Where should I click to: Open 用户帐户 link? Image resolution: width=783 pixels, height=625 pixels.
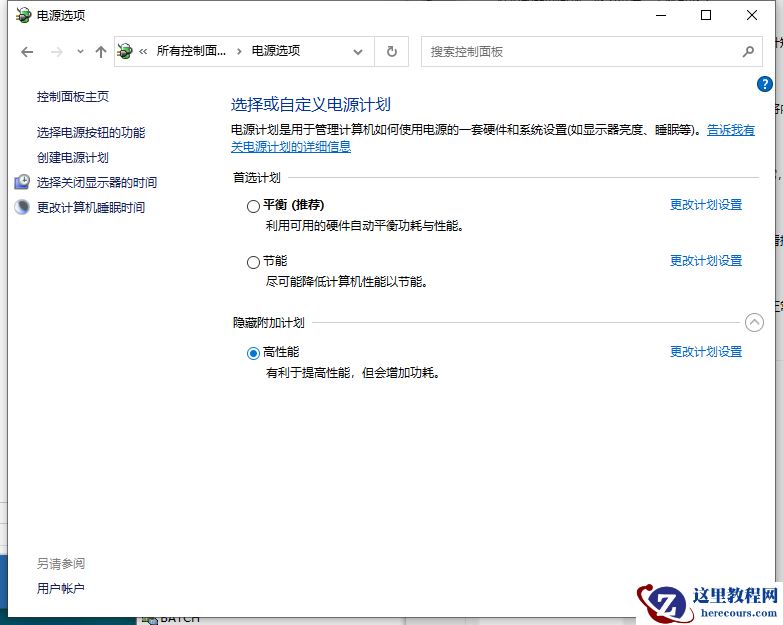coord(60,589)
